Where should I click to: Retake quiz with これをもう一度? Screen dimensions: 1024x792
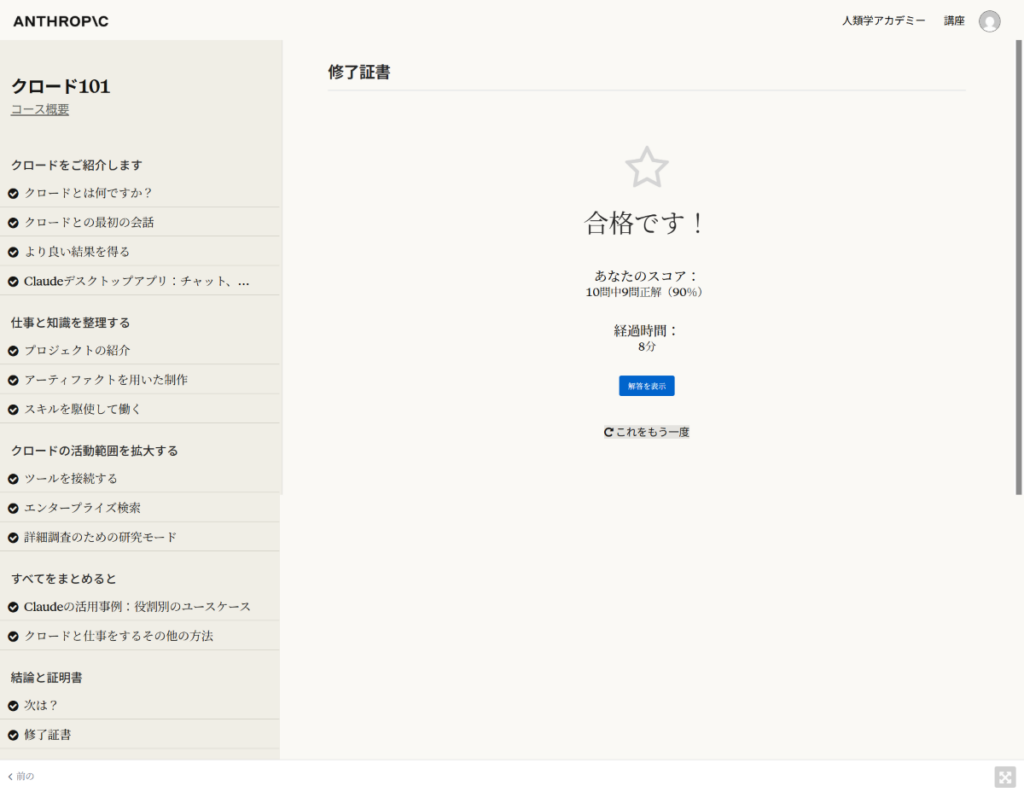(647, 432)
